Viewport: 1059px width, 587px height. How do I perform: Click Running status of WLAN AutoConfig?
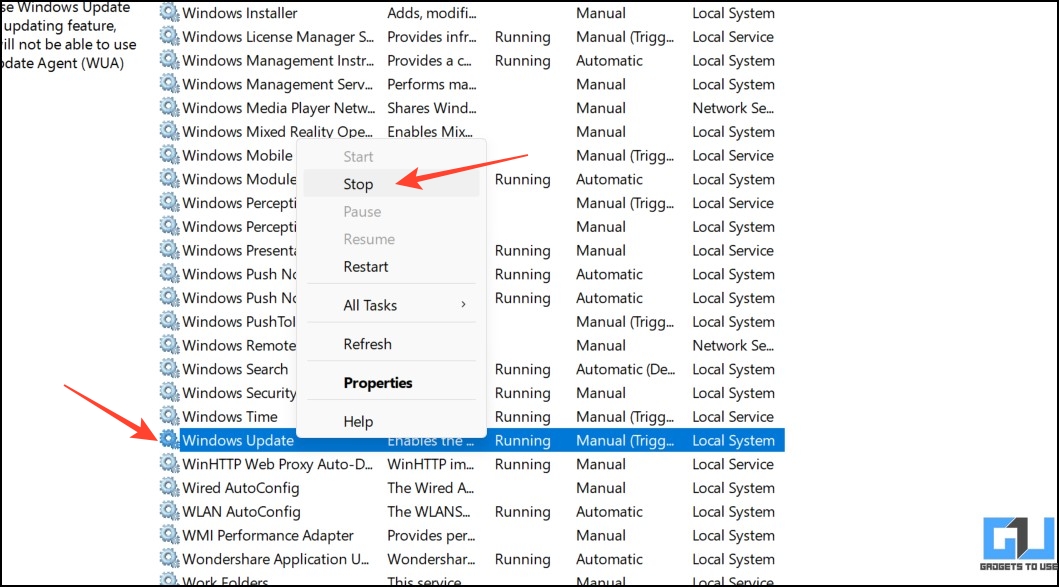pos(523,511)
